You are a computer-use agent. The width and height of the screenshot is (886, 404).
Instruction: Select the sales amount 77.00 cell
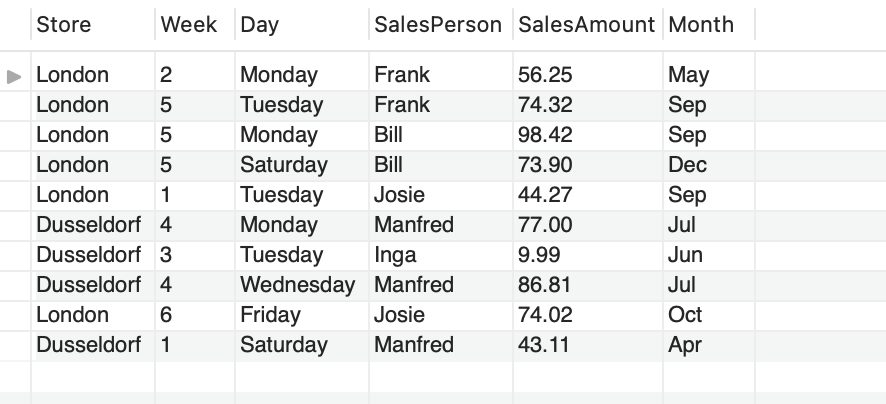coord(588,225)
